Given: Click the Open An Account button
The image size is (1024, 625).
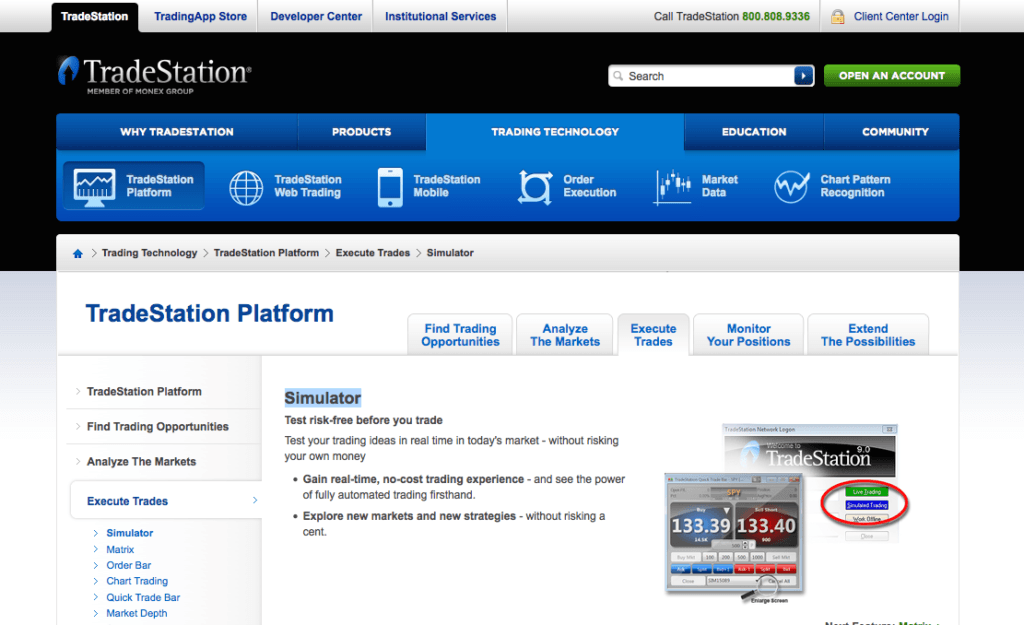Looking at the screenshot, I should (891, 76).
